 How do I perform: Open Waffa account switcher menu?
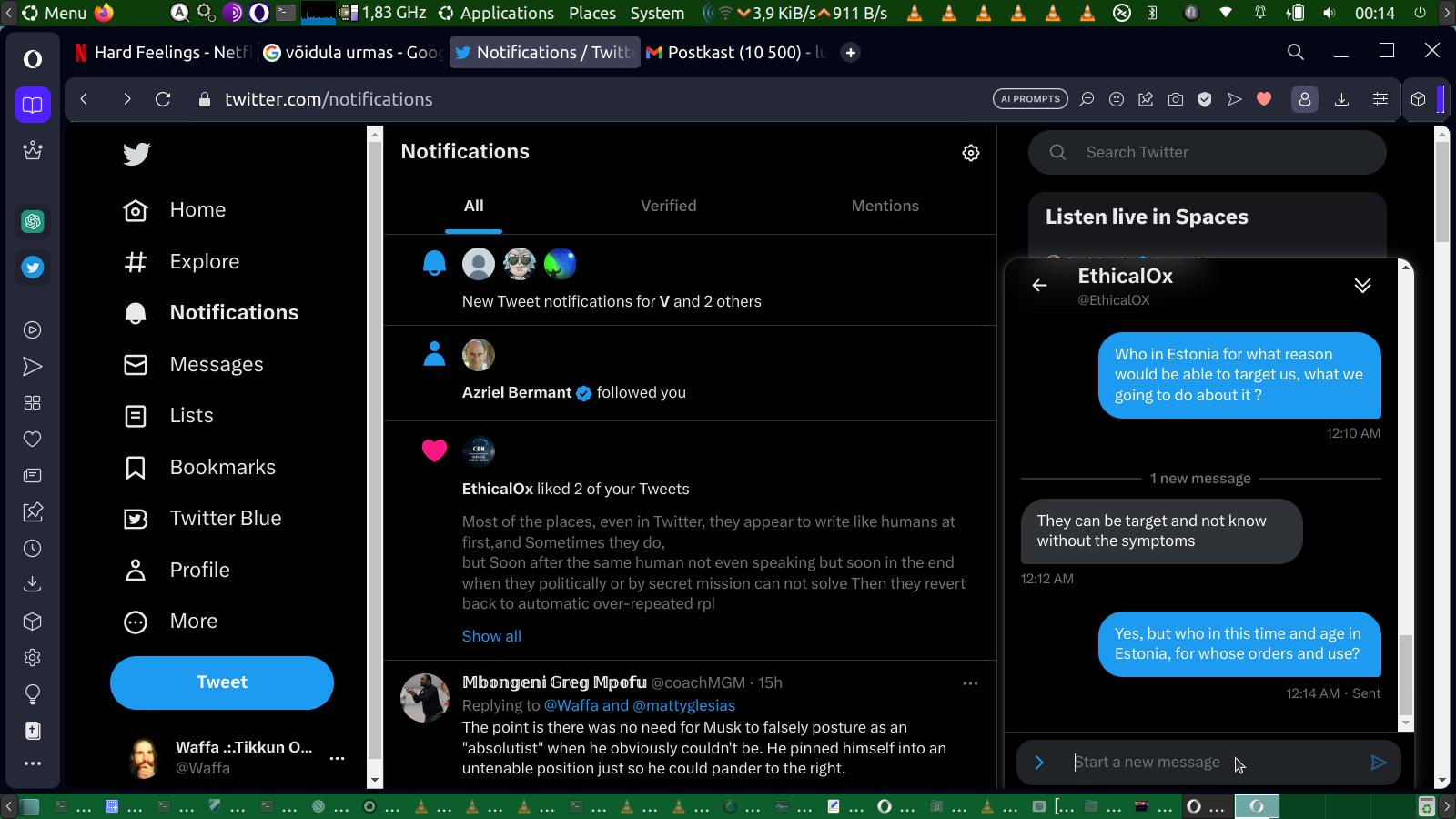337,757
